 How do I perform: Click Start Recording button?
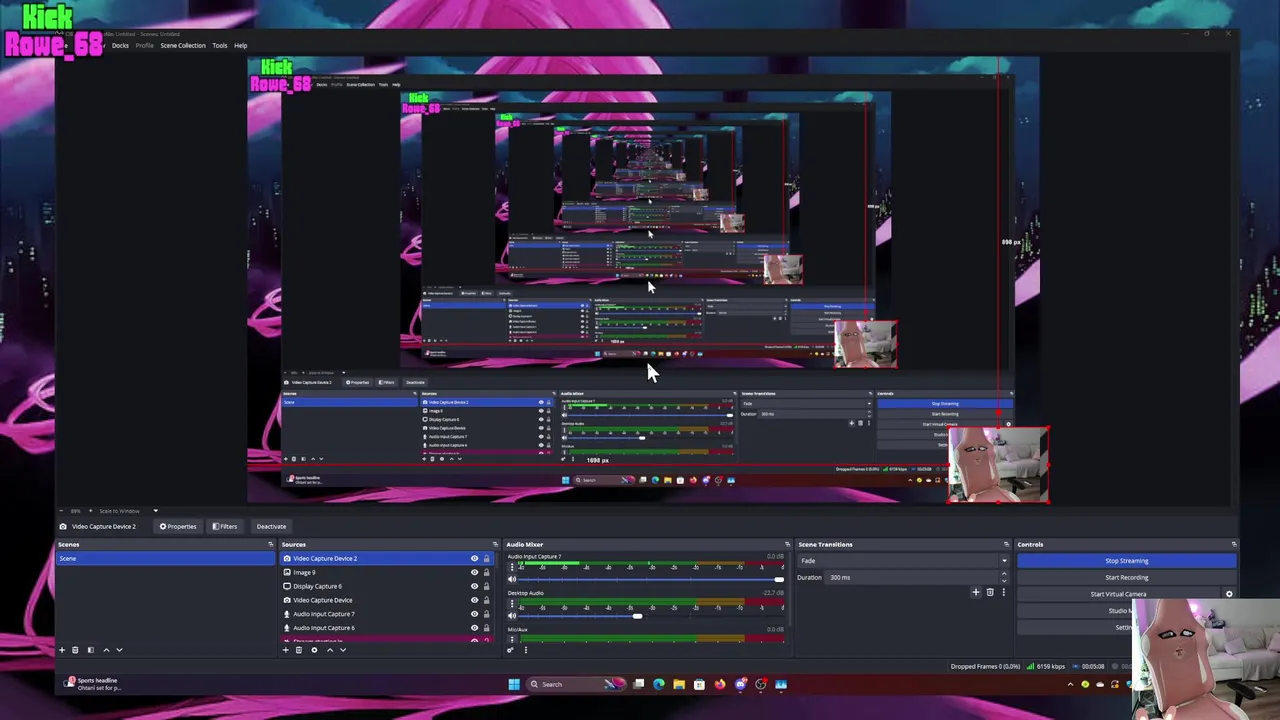(1126, 578)
